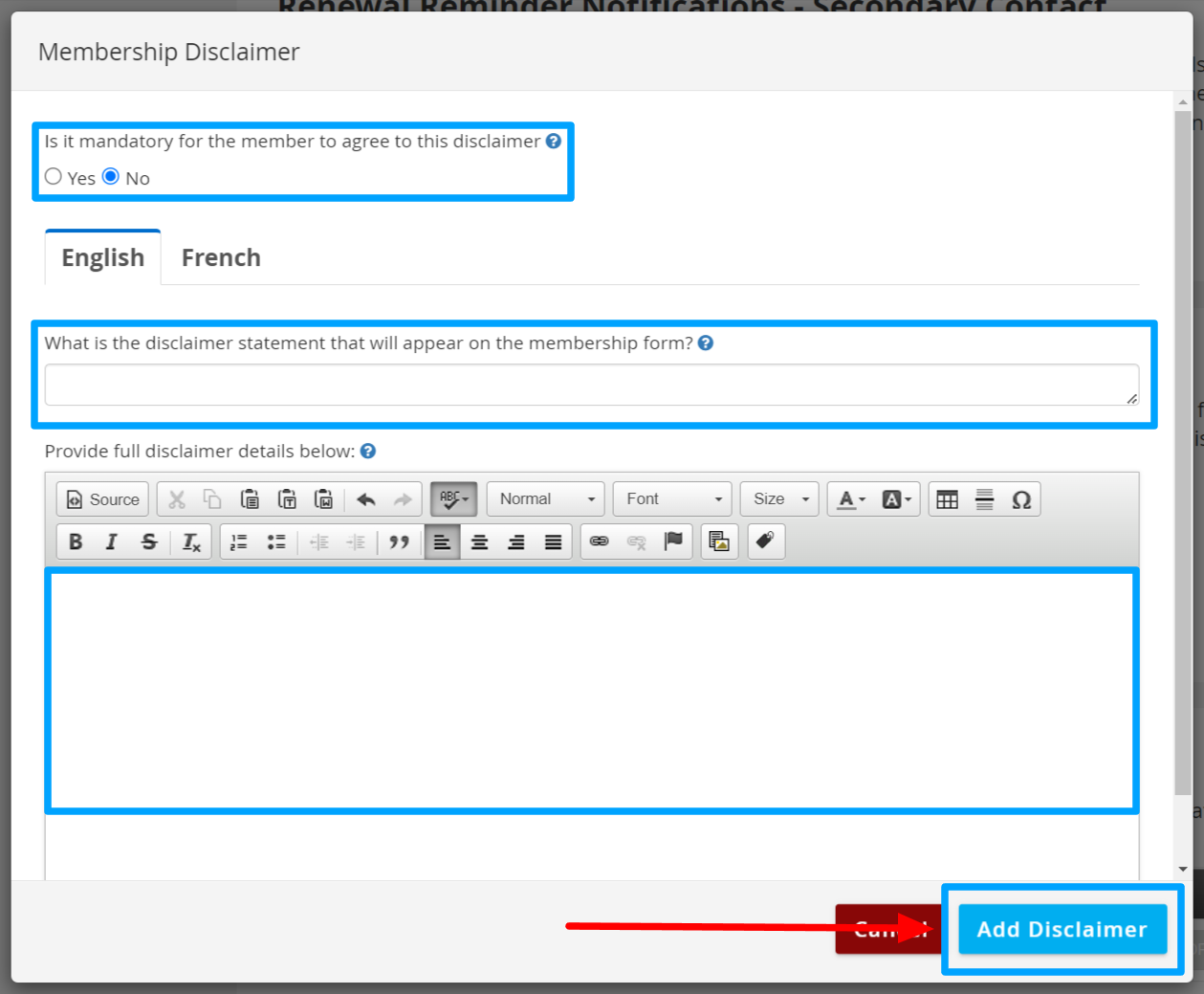Click the Unlink icon
The height and width of the screenshot is (994, 1204).
[636, 541]
